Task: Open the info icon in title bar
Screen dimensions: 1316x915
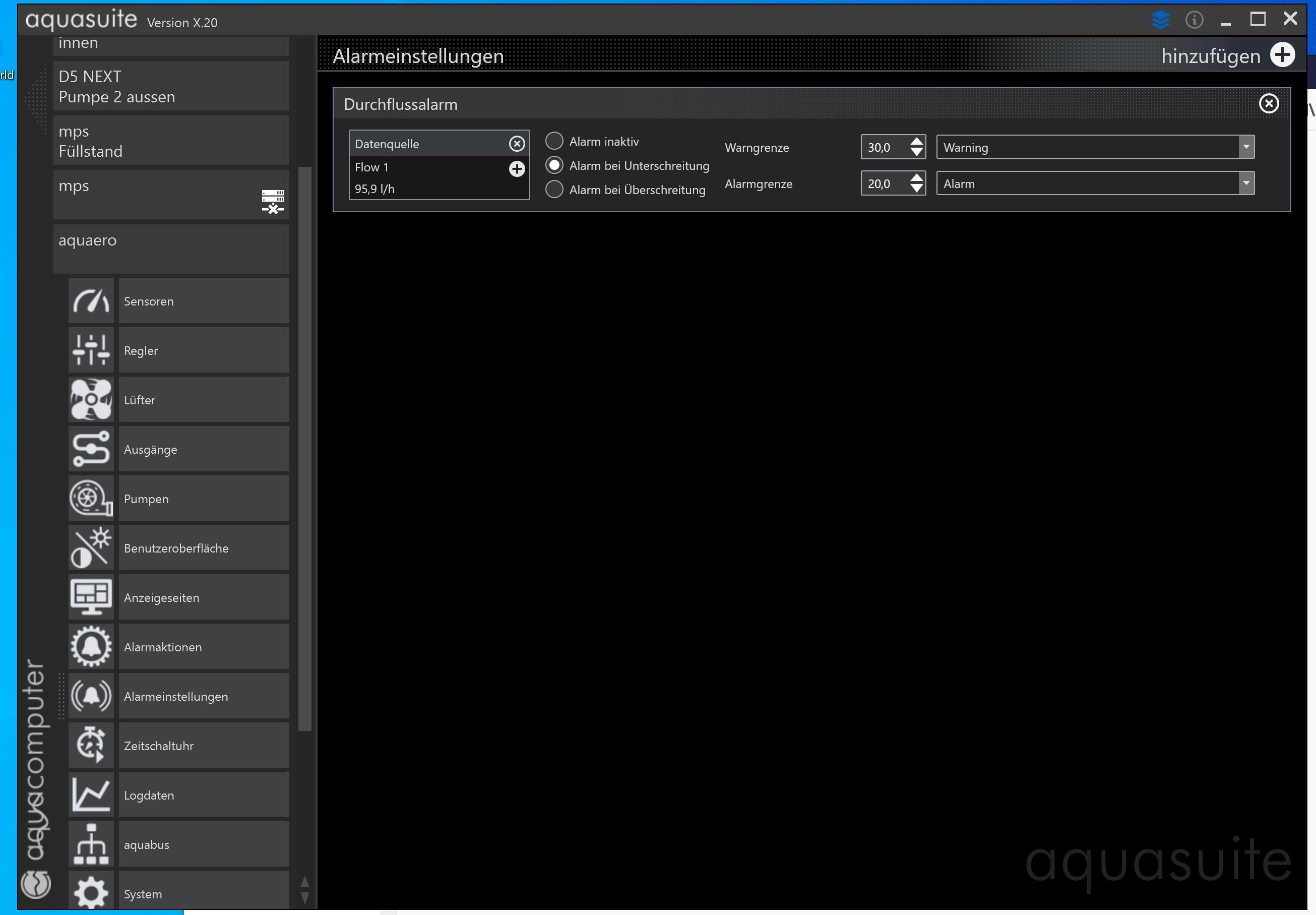Action: (x=1194, y=20)
